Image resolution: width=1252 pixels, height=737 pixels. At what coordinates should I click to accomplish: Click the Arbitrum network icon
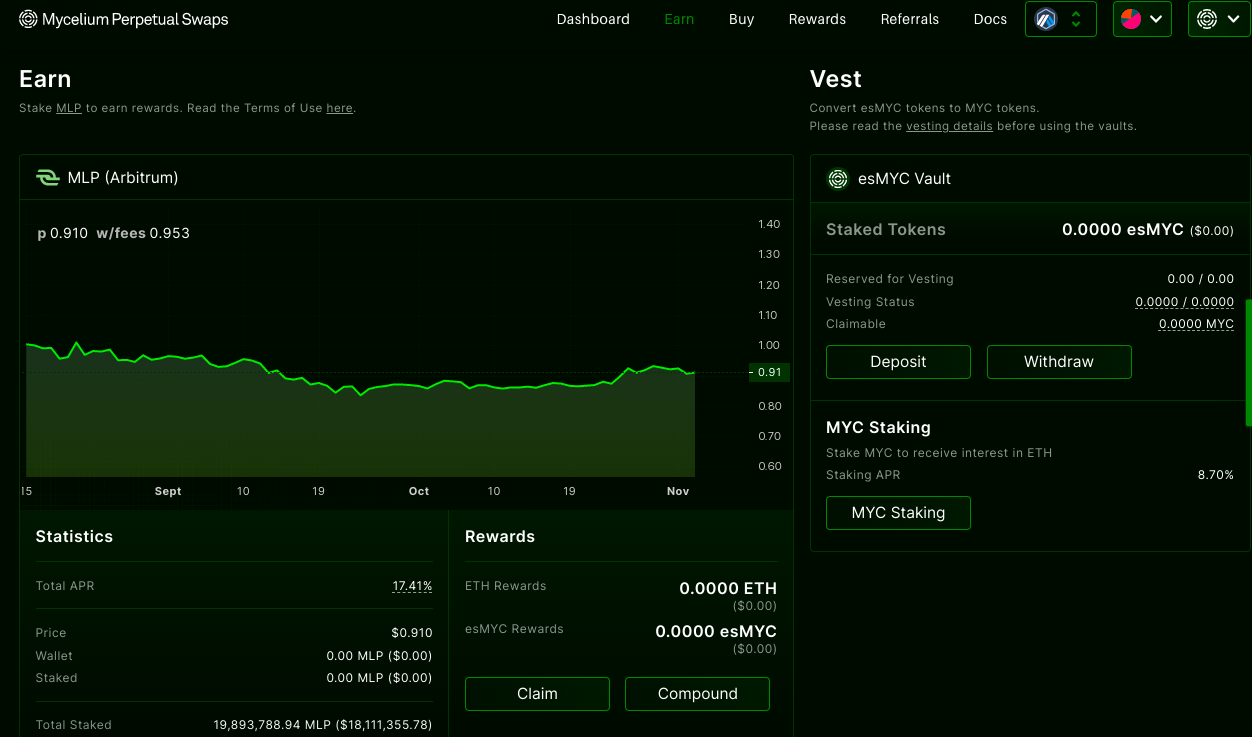[x=1046, y=19]
